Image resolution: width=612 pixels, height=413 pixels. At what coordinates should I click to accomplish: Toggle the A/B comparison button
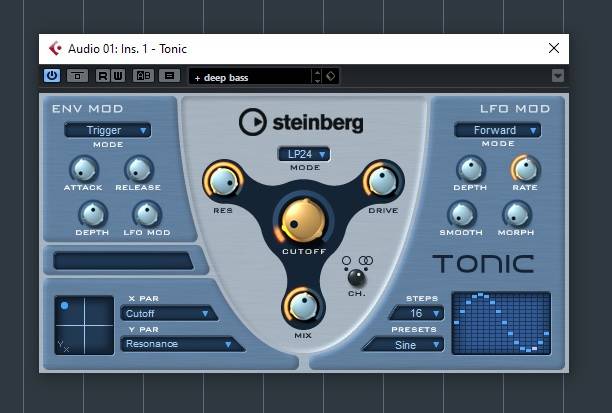point(143,75)
